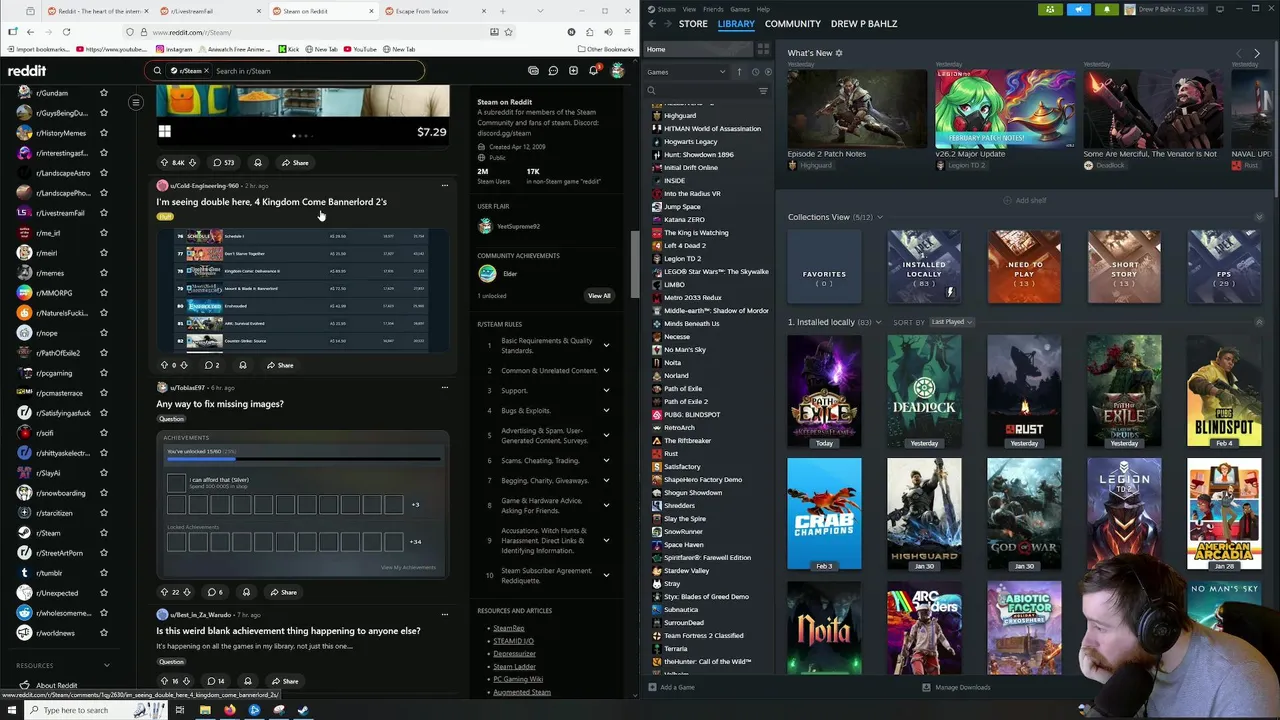Favorite r/LivestreamFail with star
1280x720 pixels.
(x=103, y=213)
